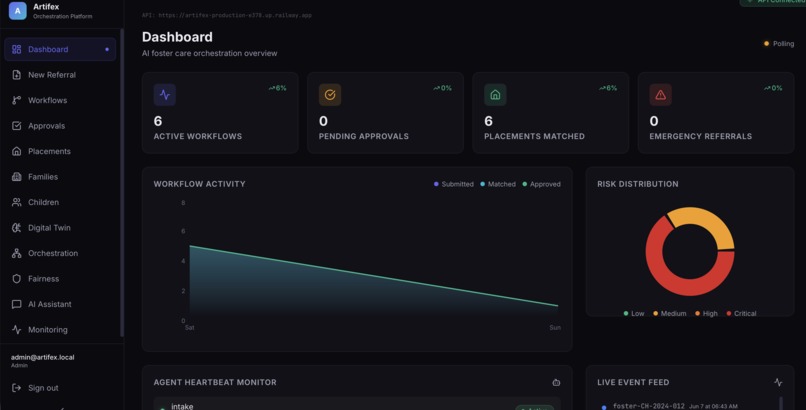Toggle the Critical risk legend entry
Viewport: 806px width, 410px height.
741,313
